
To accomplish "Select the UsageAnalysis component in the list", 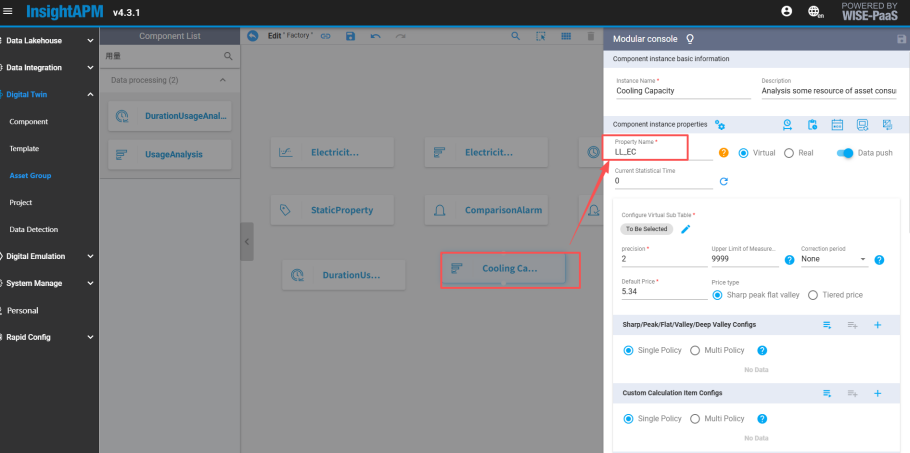I will tap(170, 155).
